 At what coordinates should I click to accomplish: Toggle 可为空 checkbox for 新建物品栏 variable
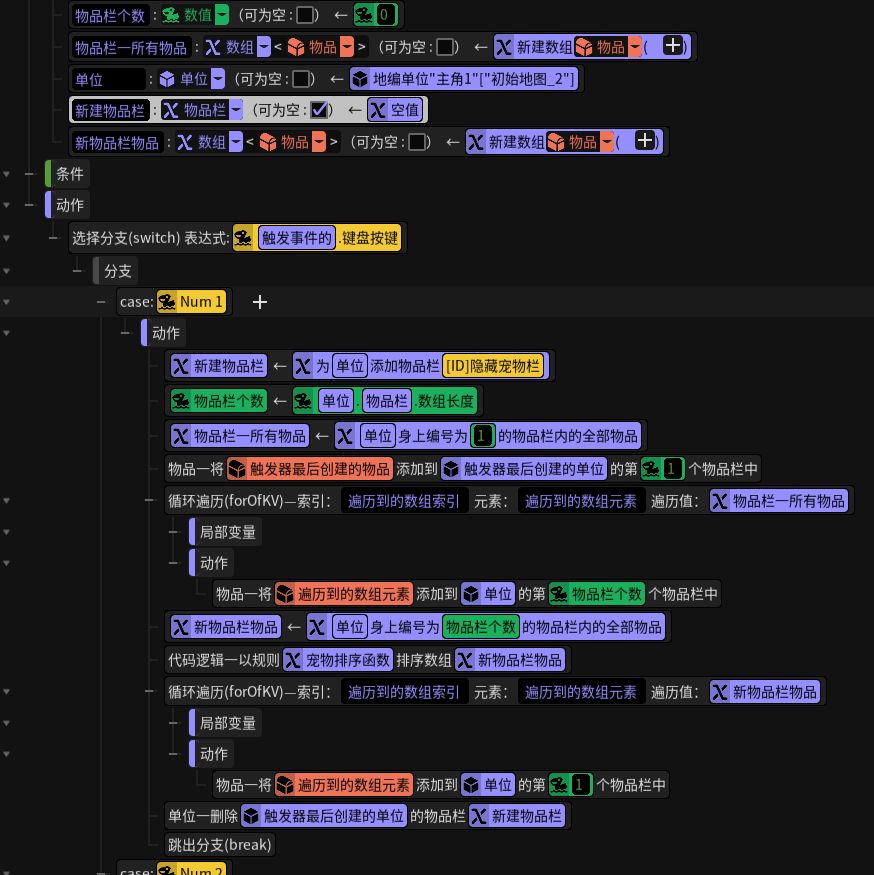click(319, 110)
